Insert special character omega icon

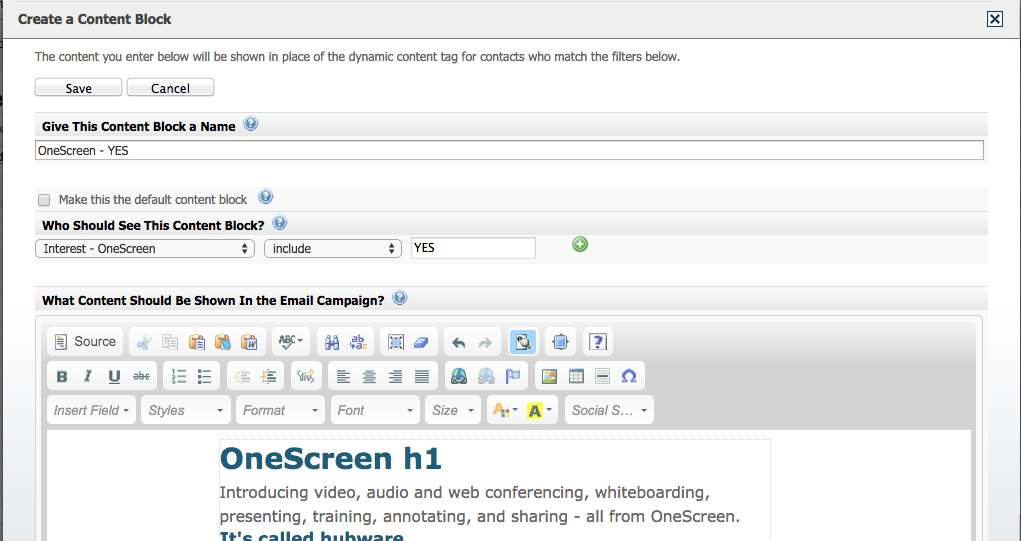(629, 376)
